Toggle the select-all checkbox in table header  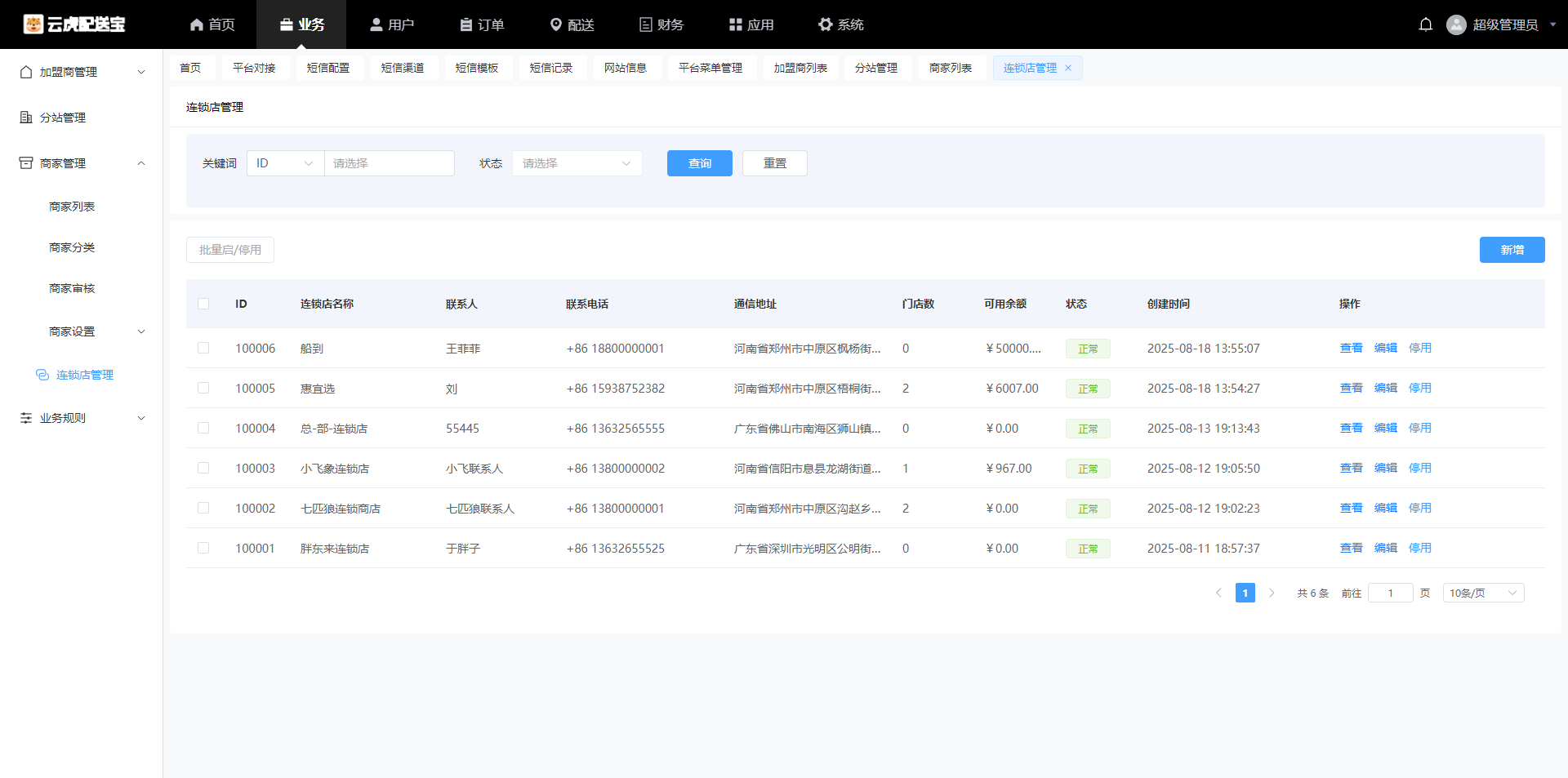[x=203, y=304]
